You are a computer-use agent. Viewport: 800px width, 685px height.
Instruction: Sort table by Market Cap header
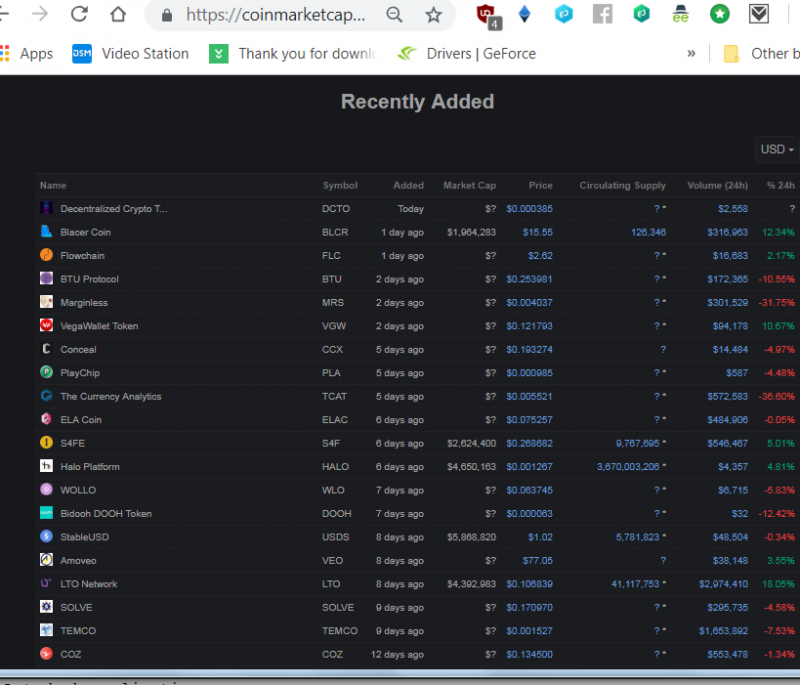click(469, 186)
